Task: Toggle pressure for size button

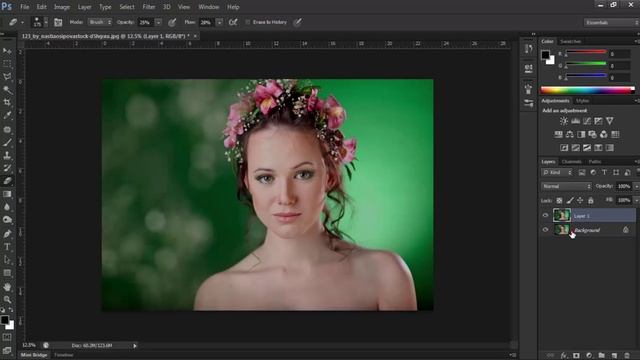Action: (x=298, y=22)
